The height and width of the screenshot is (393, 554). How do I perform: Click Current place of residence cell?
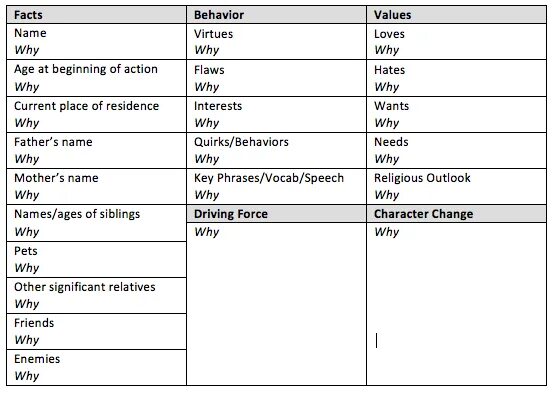96,115
